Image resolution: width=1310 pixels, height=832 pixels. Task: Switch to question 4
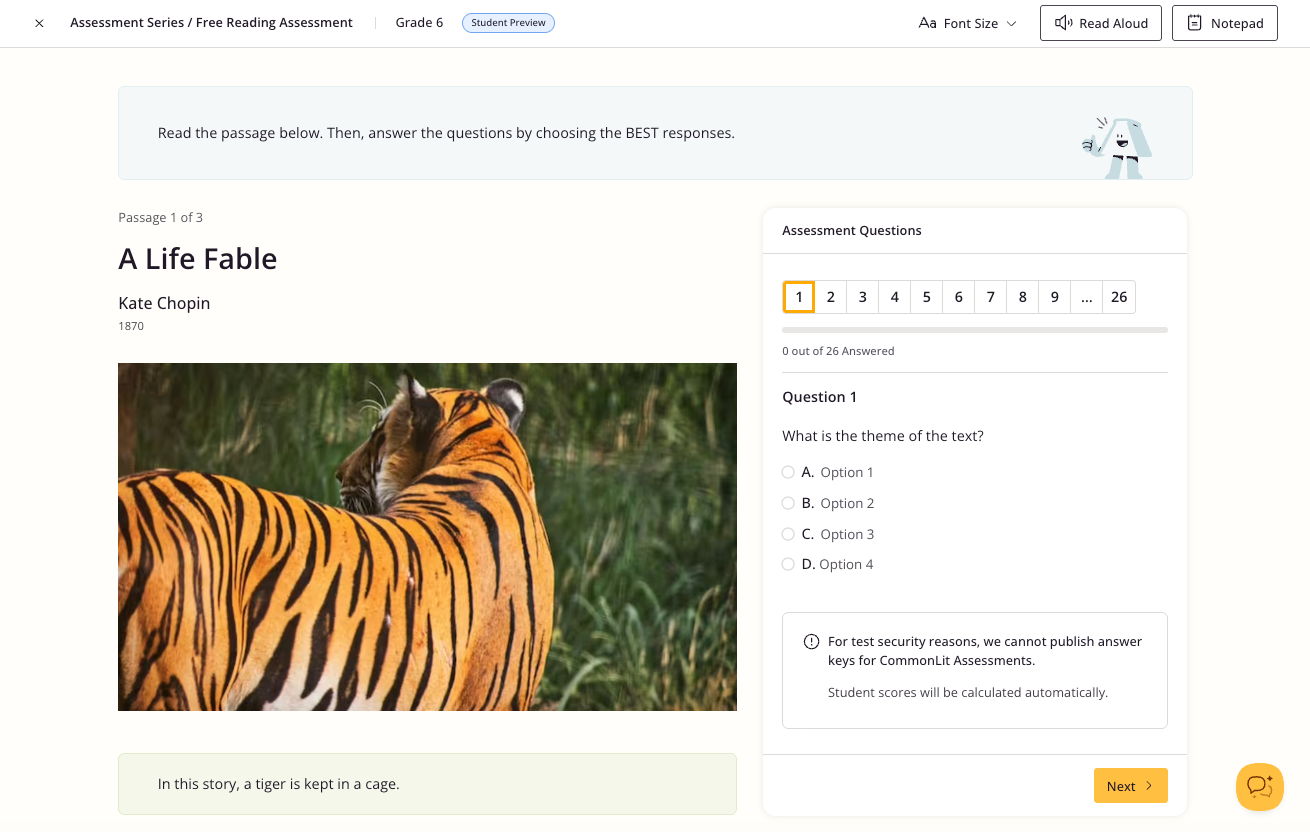[x=895, y=297]
